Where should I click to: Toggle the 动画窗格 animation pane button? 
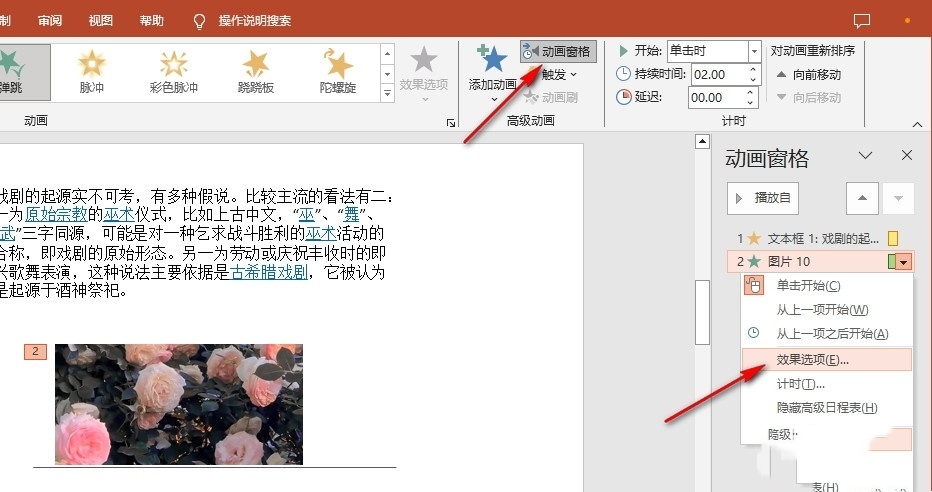coord(558,51)
